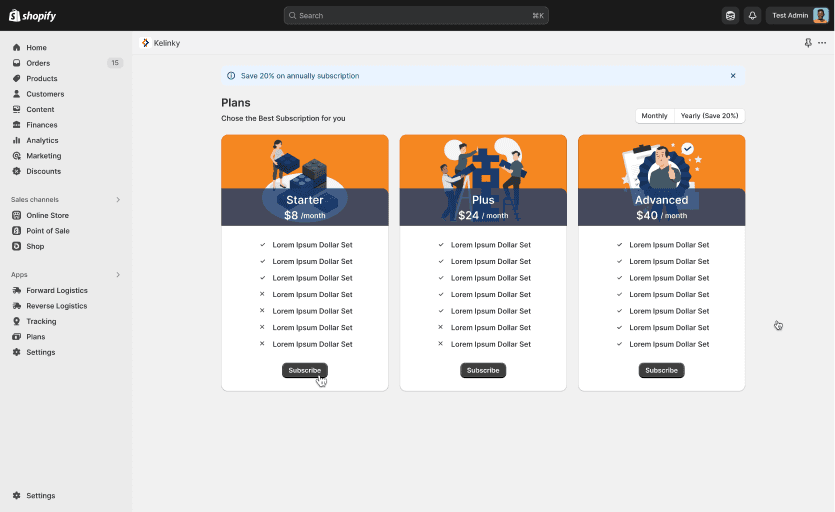Open the three-dot more actions menu
835x512 pixels.
pos(822,43)
